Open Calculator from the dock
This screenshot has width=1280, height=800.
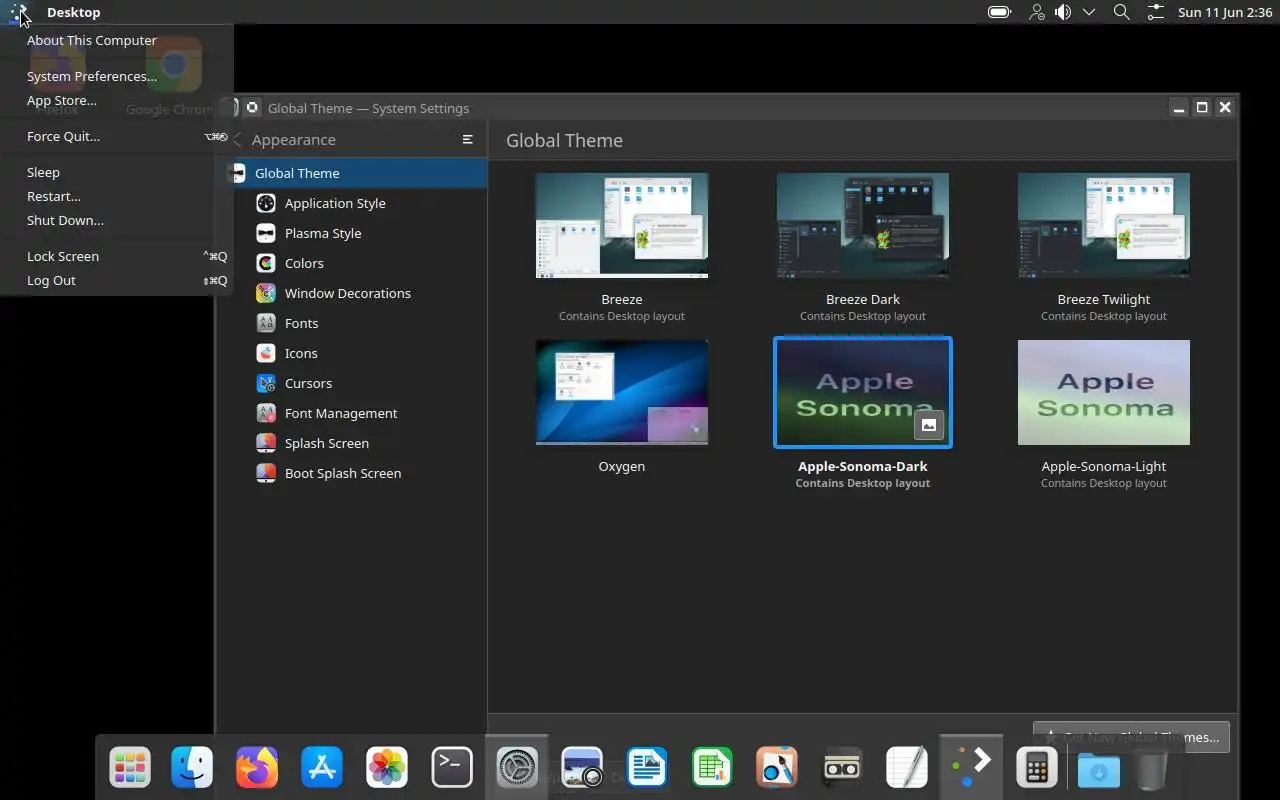(1036, 768)
